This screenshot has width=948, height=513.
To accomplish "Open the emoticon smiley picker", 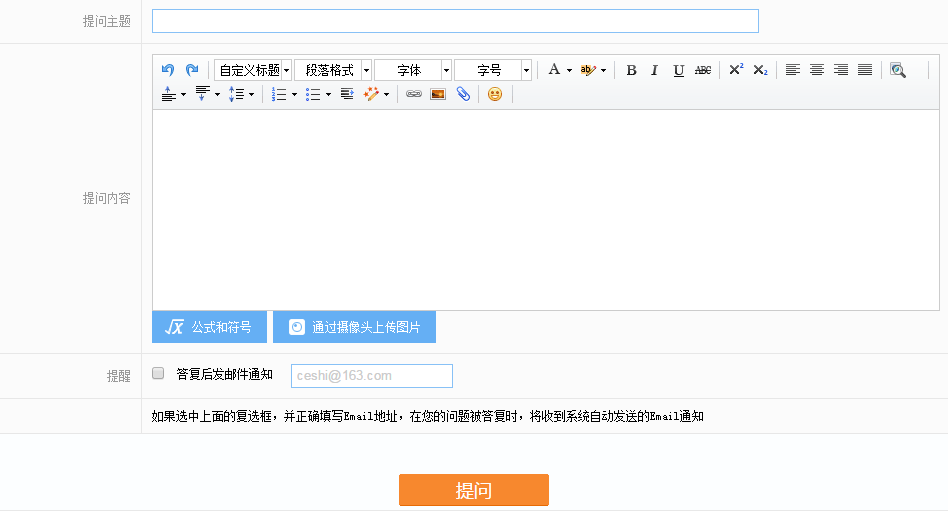I will coord(495,94).
